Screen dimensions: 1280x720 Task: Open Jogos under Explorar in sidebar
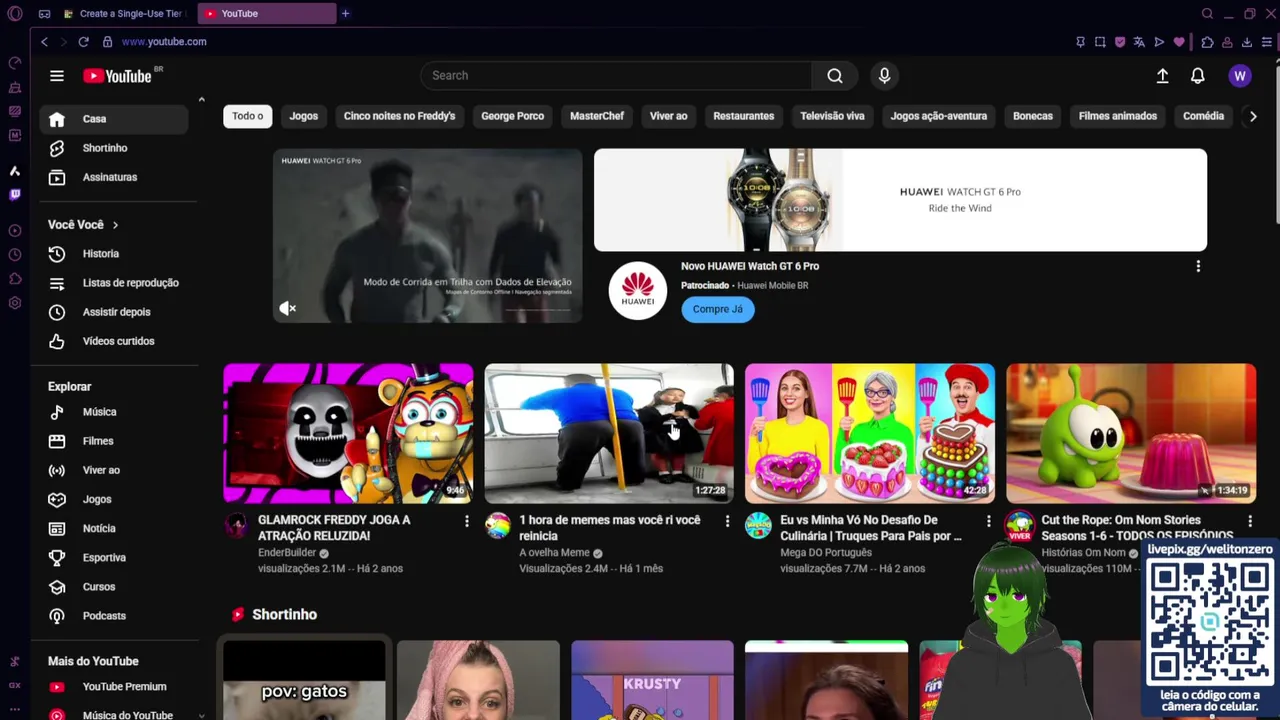click(114, 499)
